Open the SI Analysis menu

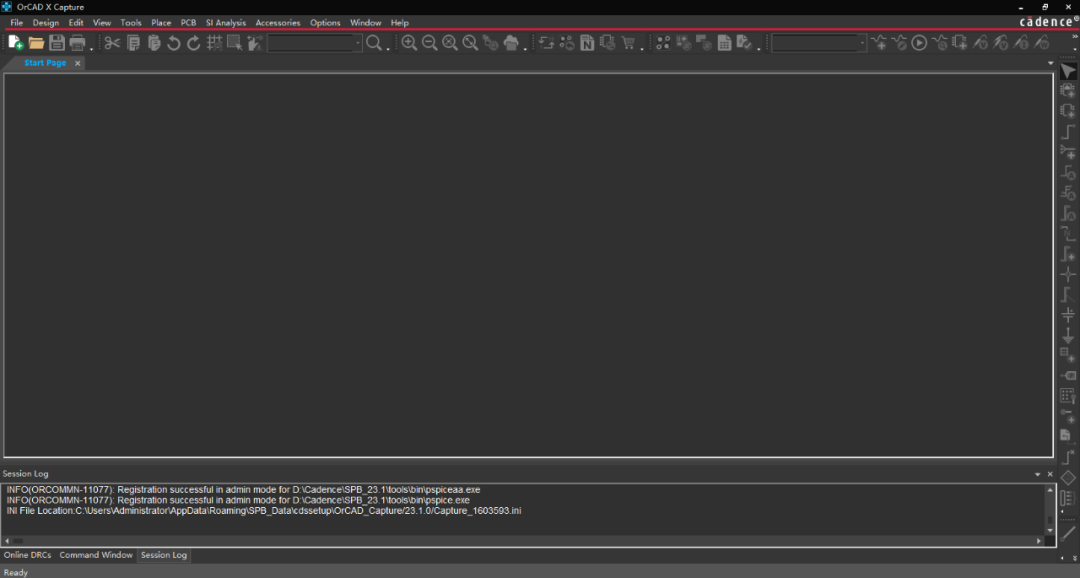(225, 22)
